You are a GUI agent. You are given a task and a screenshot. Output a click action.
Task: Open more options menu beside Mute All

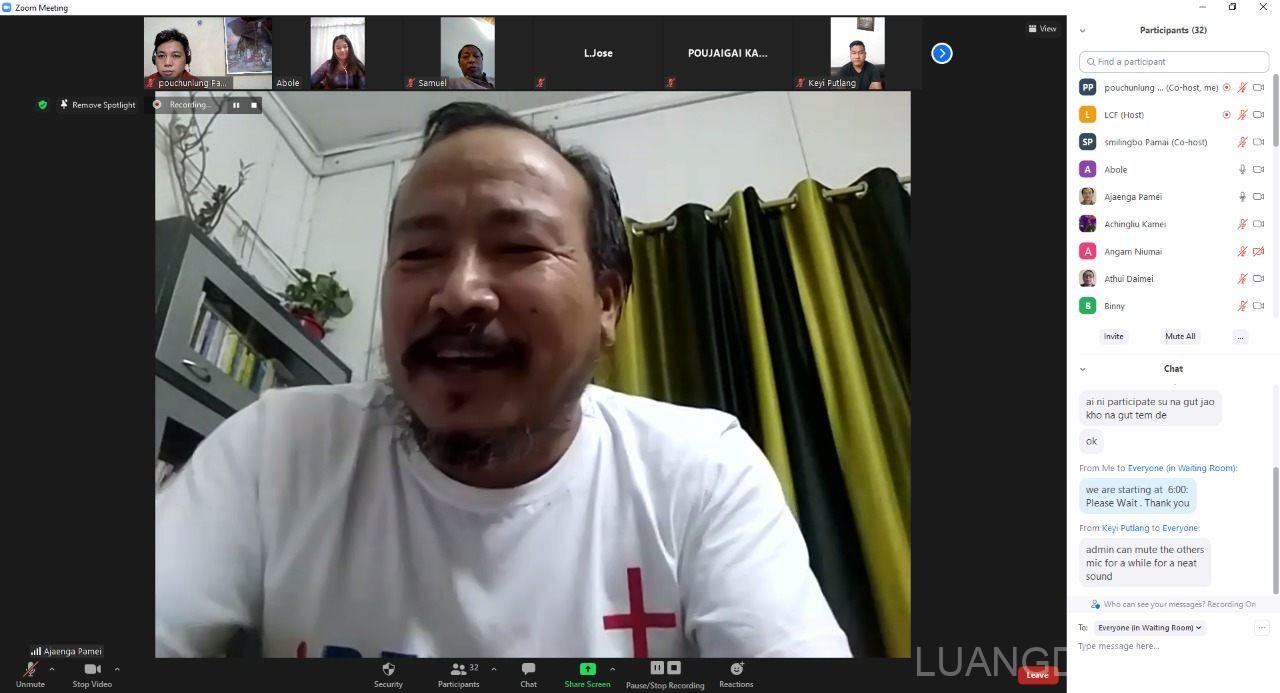coord(1240,337)
